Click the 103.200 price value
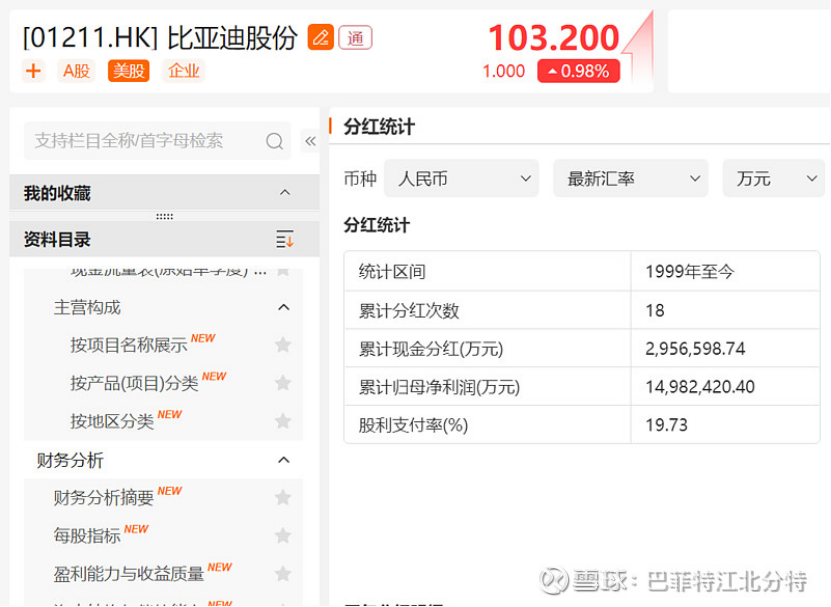Image resolution: width=831 pixels, height=607 pixels. [x=553, y=38]
